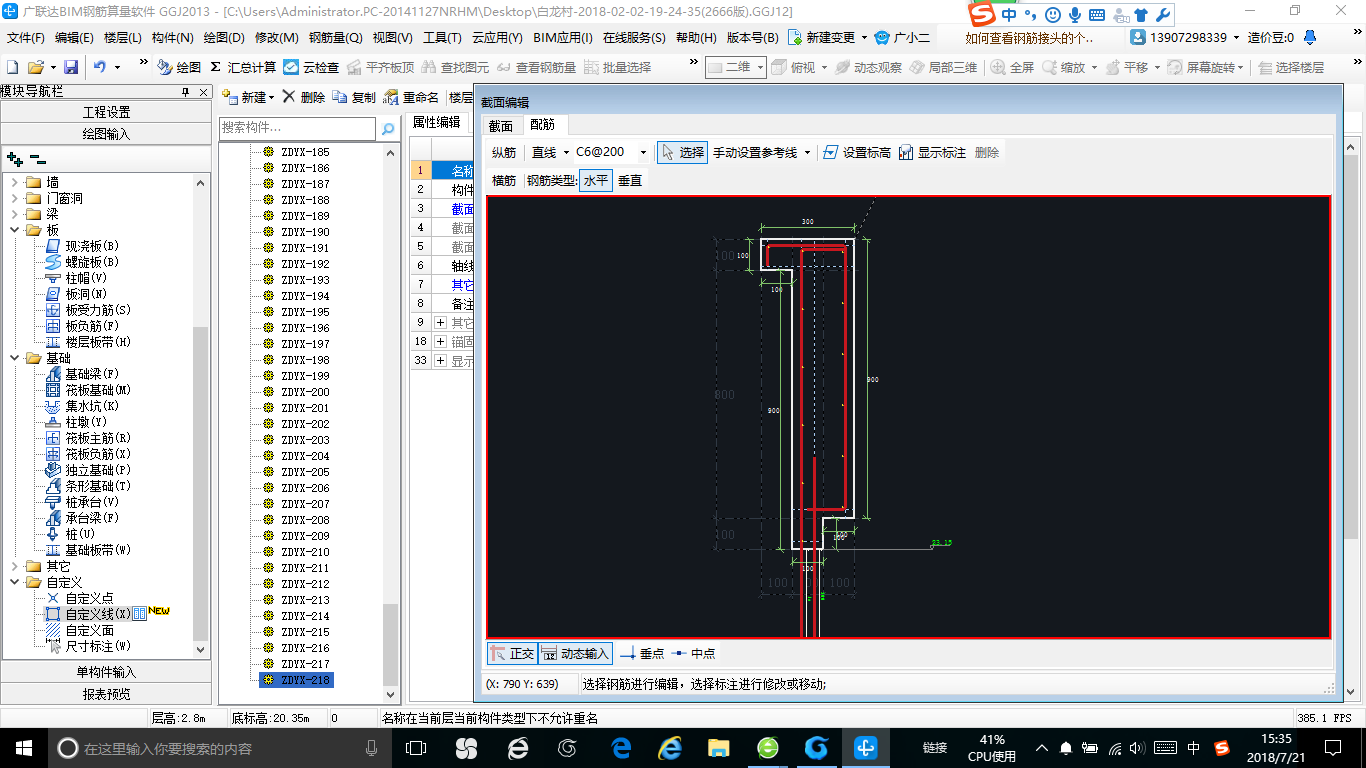The height and width of the screenshot is (768, 1366).
Task: Select 水平 horizontal rebar type
Action: click(x=596, y=180)
